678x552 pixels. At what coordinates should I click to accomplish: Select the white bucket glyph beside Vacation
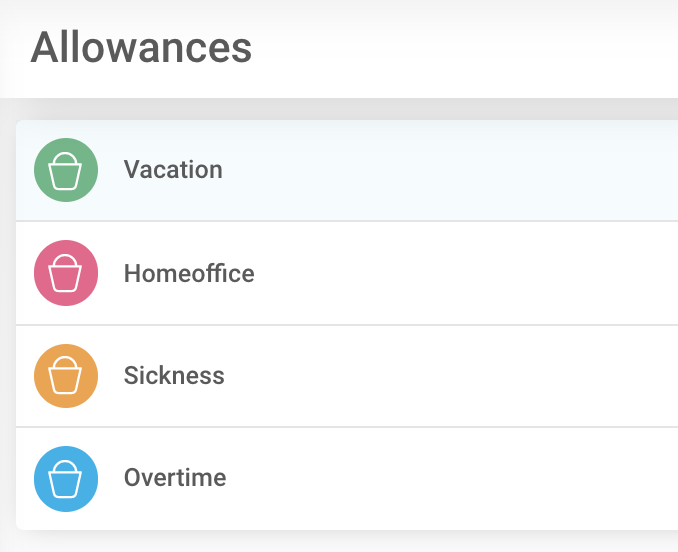click(x=66, y=172)
